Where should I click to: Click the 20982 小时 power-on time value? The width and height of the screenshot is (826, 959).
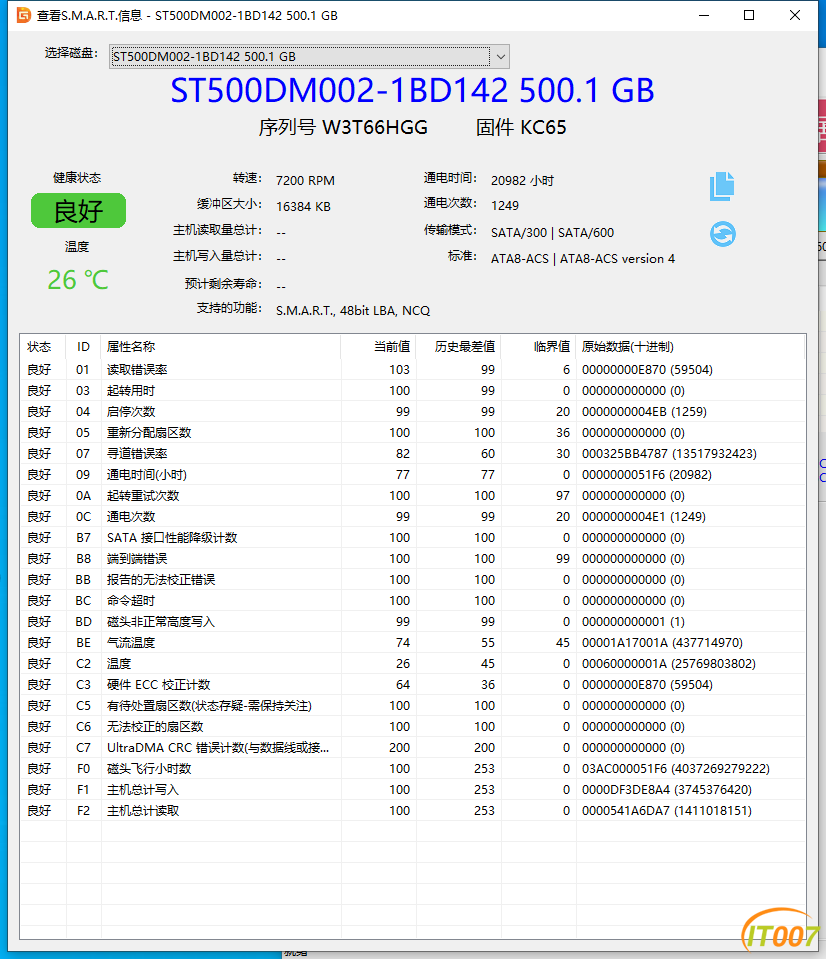pos(522,180)
